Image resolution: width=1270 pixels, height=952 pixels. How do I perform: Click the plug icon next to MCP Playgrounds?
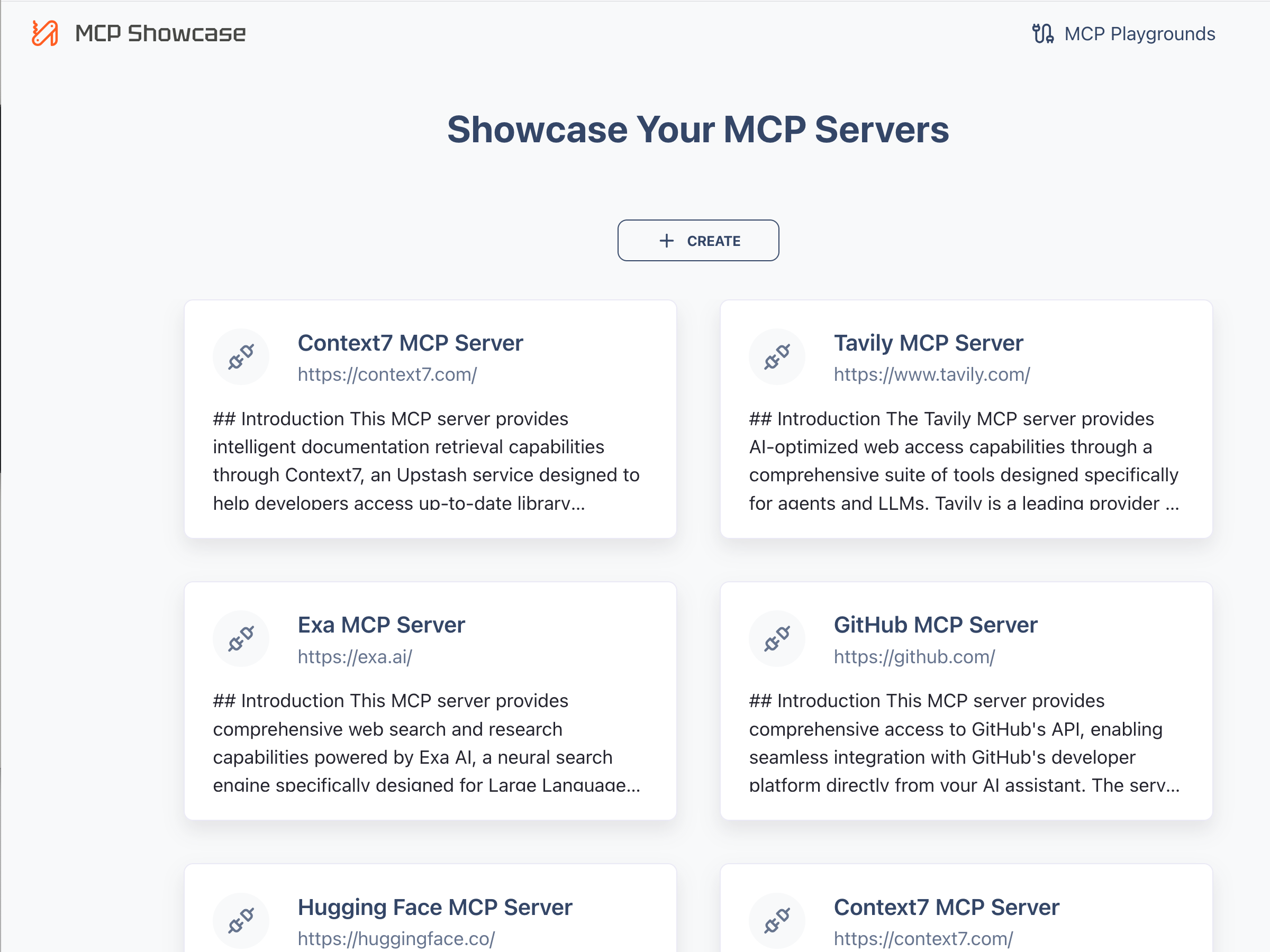[x=1043, y=33]
